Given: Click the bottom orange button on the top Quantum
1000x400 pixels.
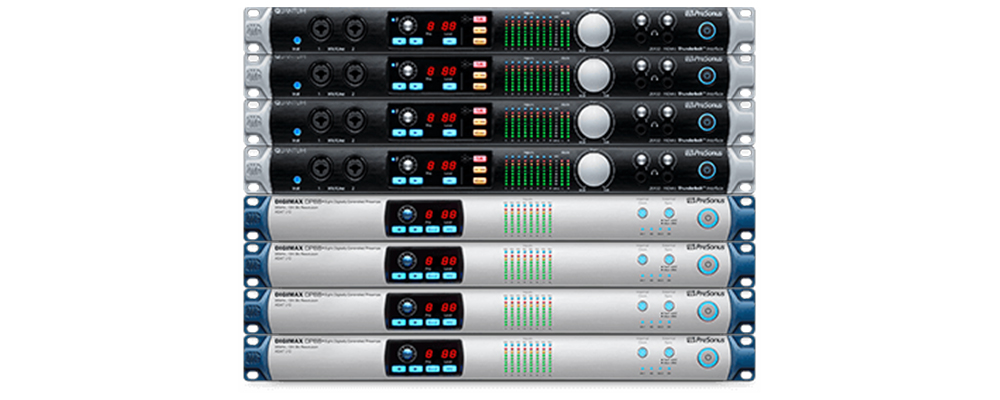Looking at the screenshot, I should click(x=480, y=40).
